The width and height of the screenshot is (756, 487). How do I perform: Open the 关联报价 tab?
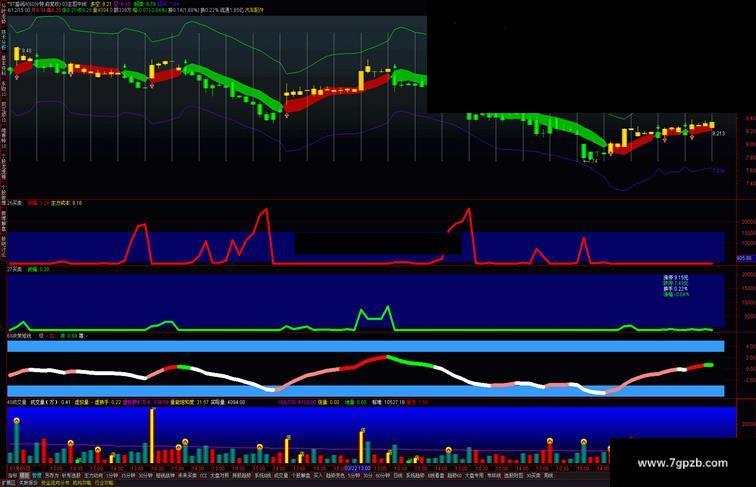click(28, 483)
